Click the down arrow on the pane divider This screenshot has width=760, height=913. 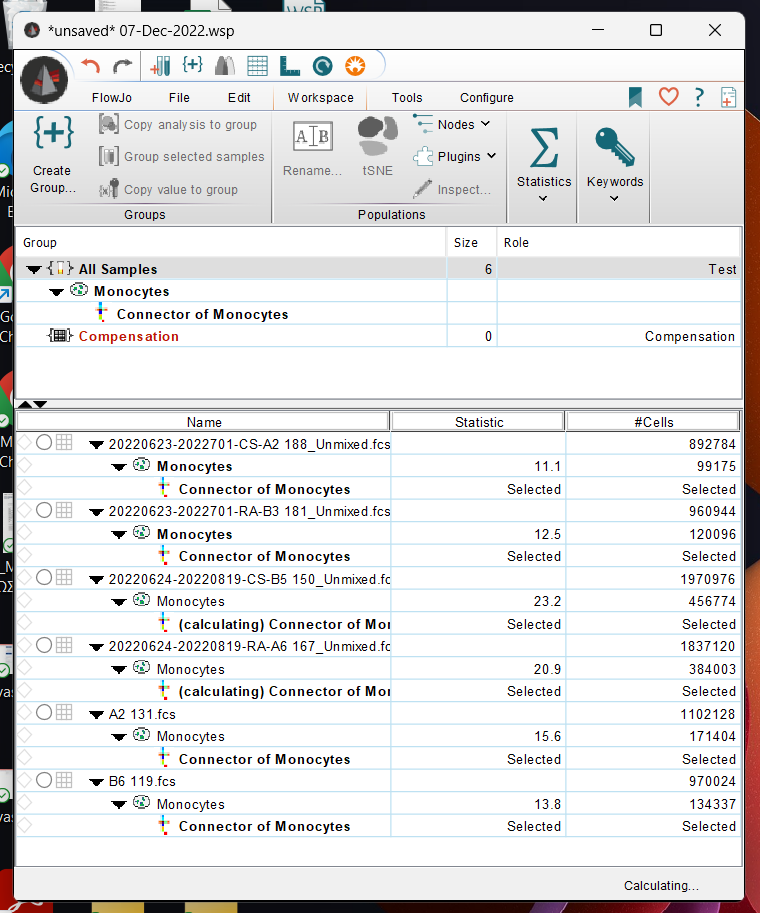click(40, 404)
